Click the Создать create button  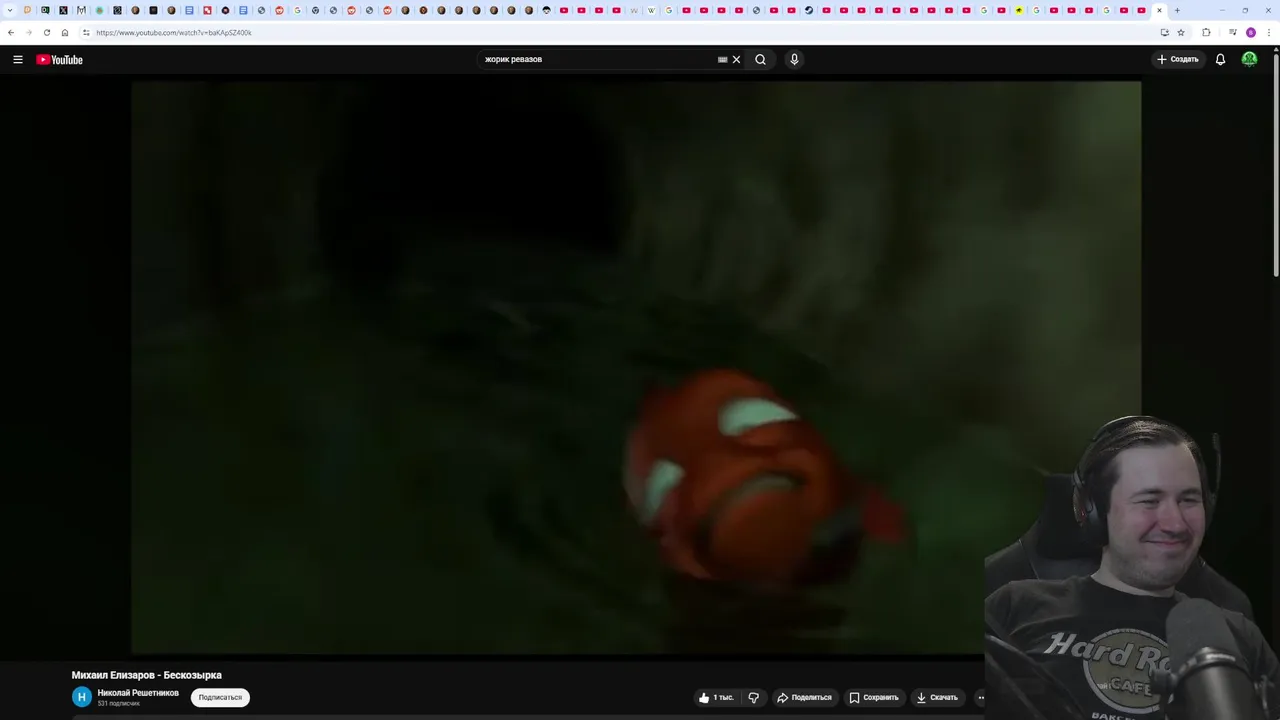click(1177, 60)
